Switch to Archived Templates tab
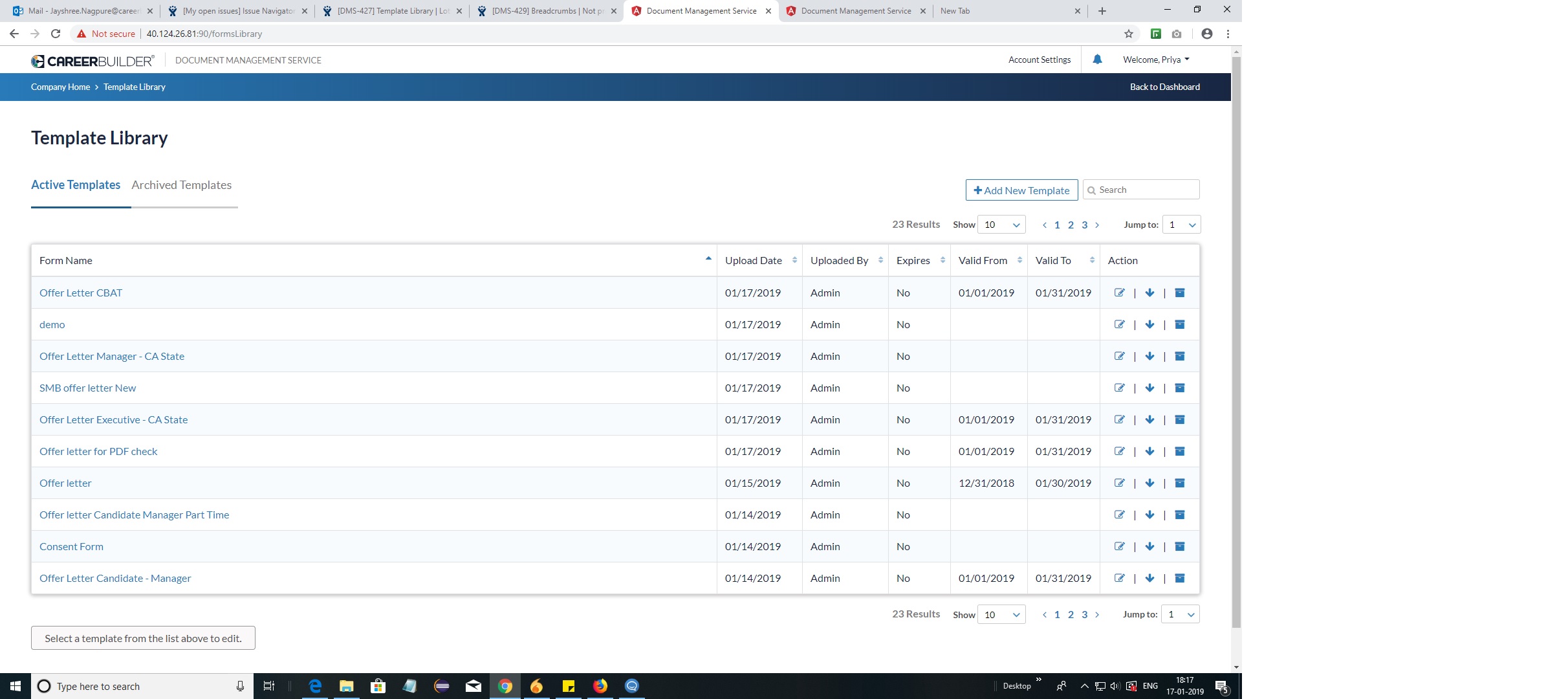1568x699 pixels. point(181,185)
